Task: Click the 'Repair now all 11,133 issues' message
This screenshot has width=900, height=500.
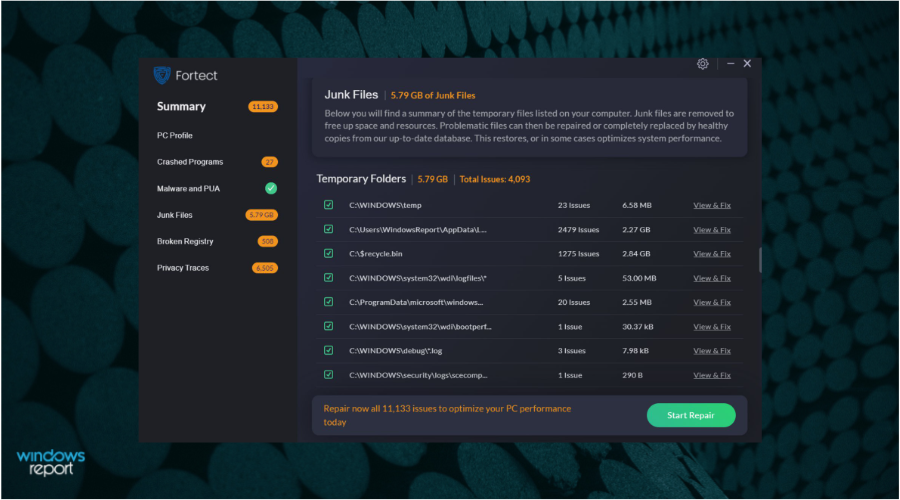Action: (447, 415)
